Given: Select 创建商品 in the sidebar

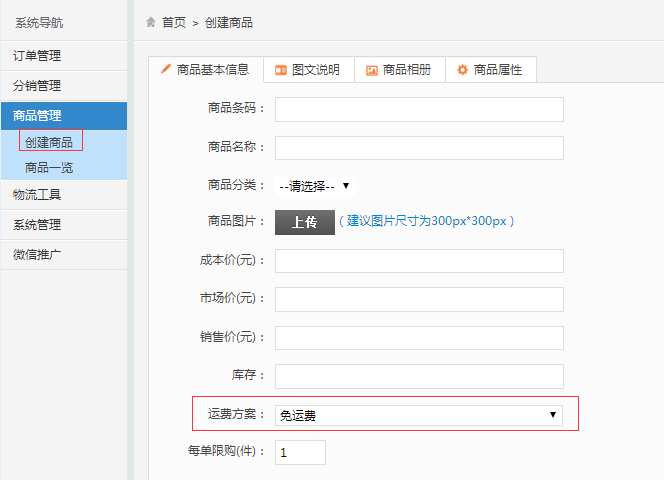Looking at the screenshot, I should [x=49, y=142].
